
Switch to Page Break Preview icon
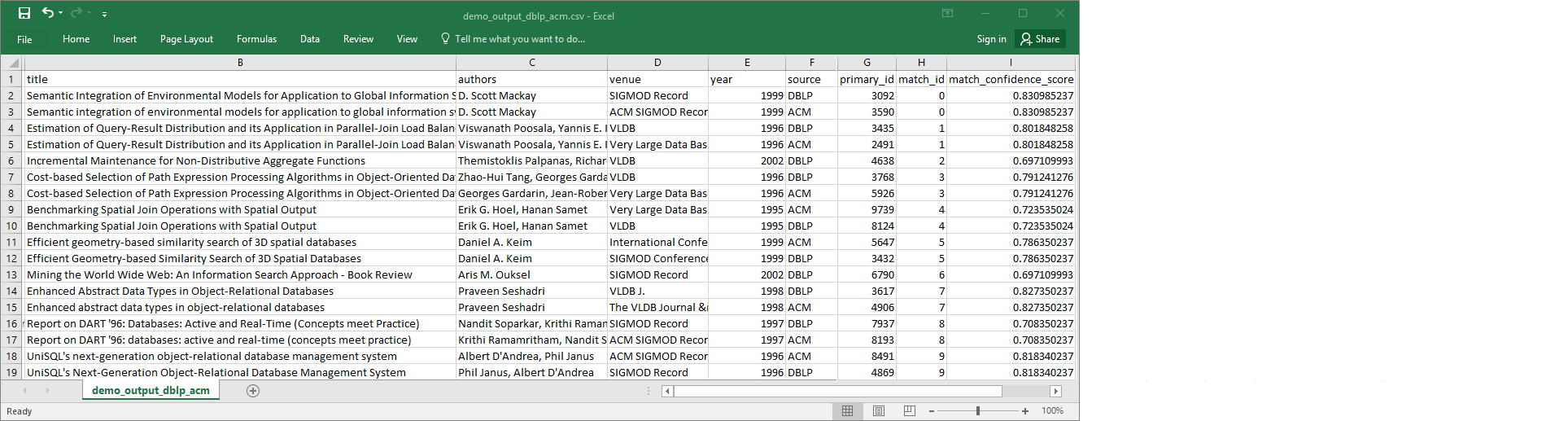(x=909, y=411)
